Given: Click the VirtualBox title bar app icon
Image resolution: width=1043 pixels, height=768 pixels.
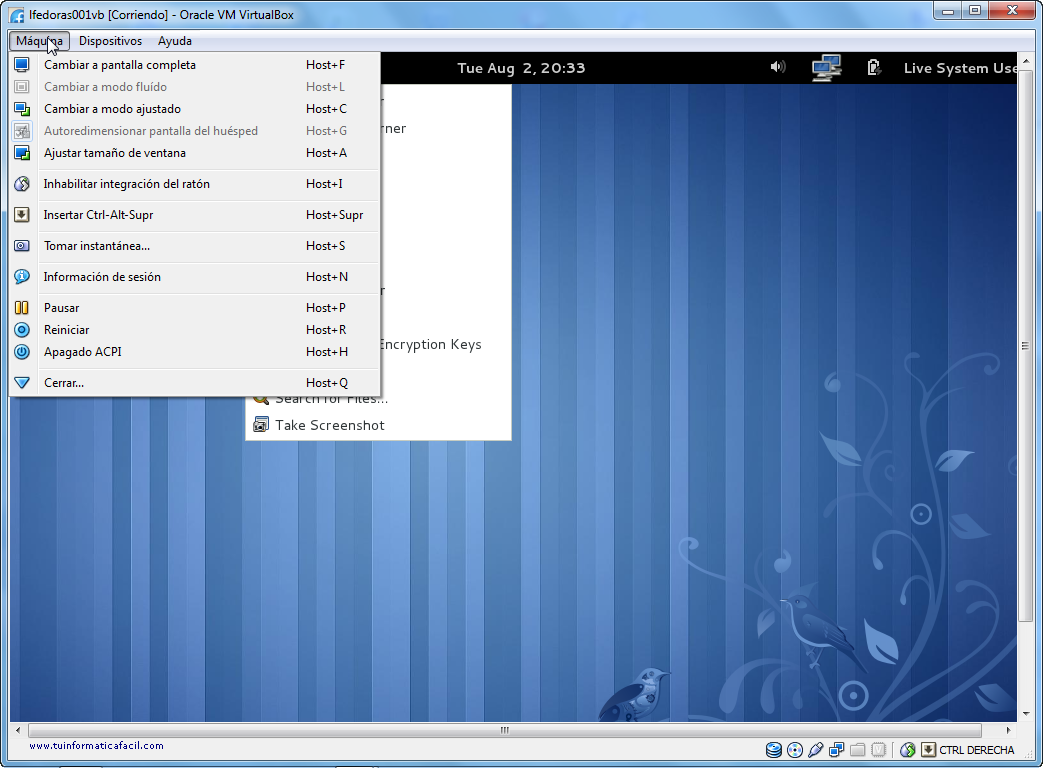Looking at the screenshot, I should tap(17, 15).
